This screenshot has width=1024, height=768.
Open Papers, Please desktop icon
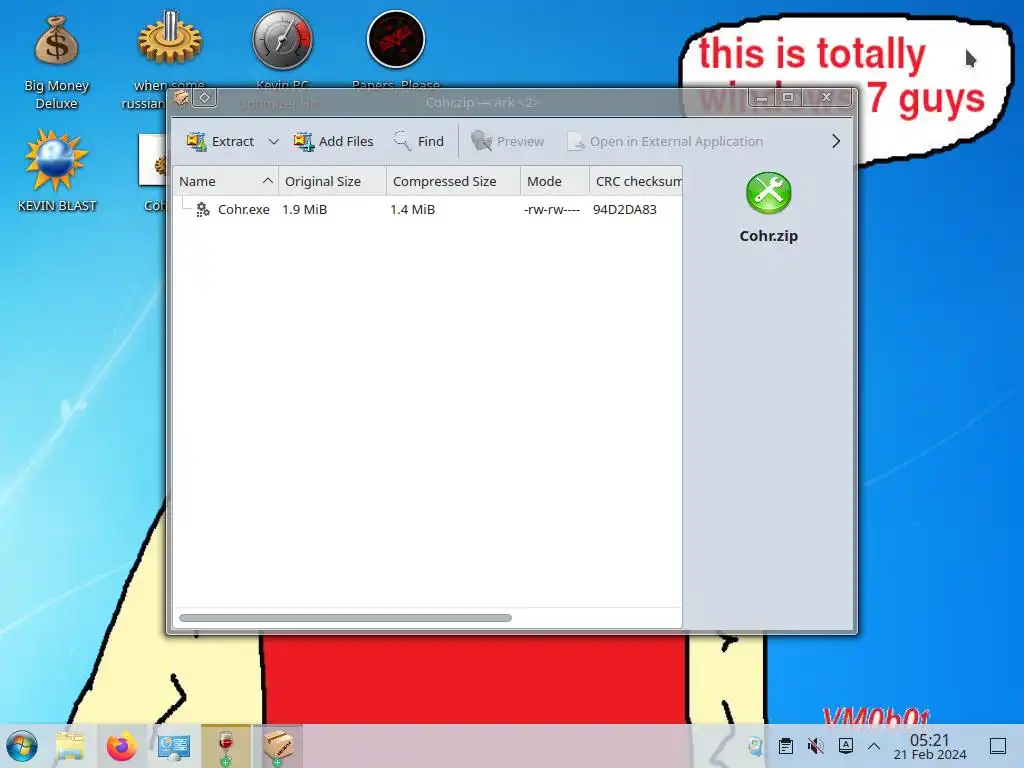click(x=396, y=40)
